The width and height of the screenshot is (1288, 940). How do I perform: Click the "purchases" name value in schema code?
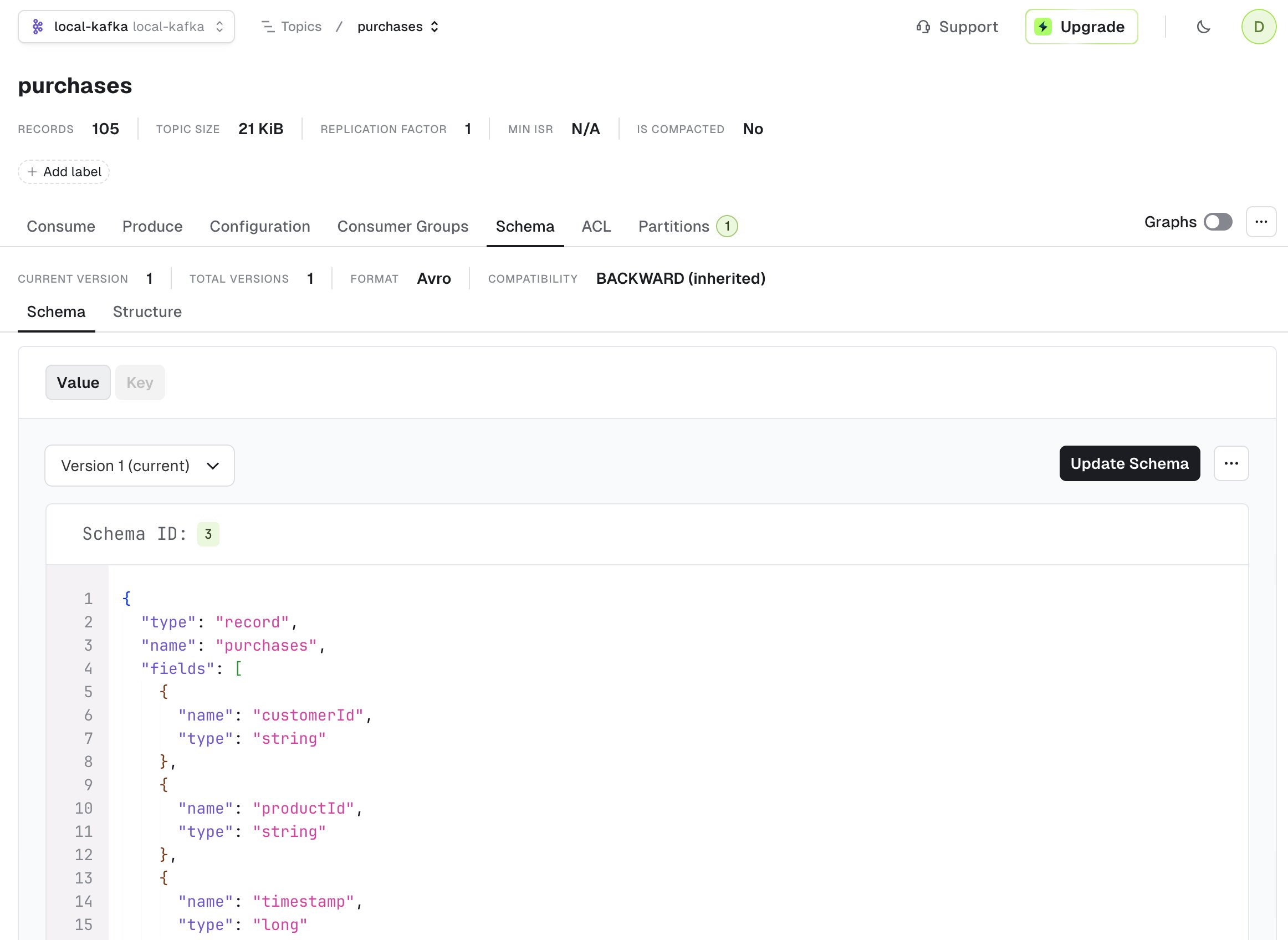pos(265,646)
